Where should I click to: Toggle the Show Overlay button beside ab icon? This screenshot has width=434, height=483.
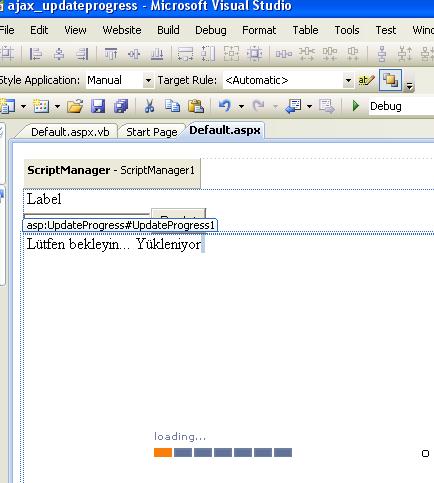coord(390,80)
